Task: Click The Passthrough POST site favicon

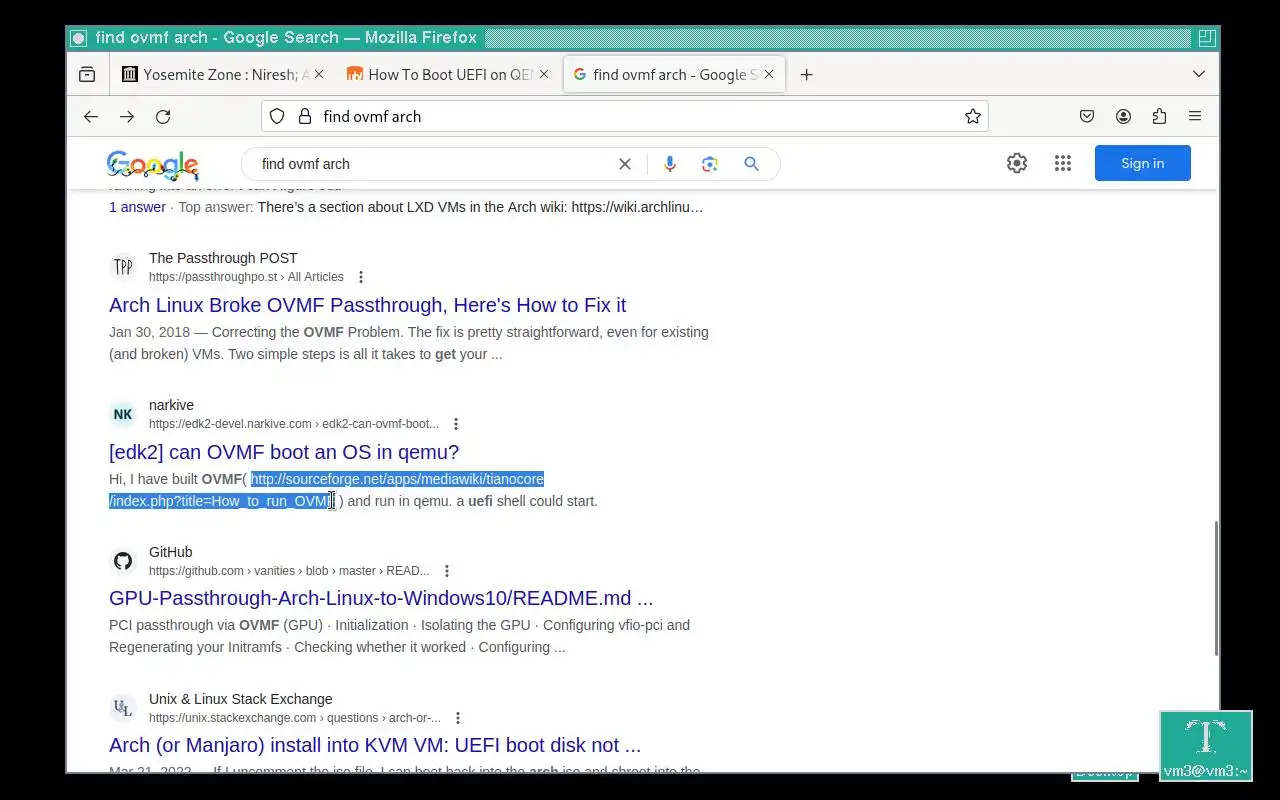Action: [x=123, y=267]
